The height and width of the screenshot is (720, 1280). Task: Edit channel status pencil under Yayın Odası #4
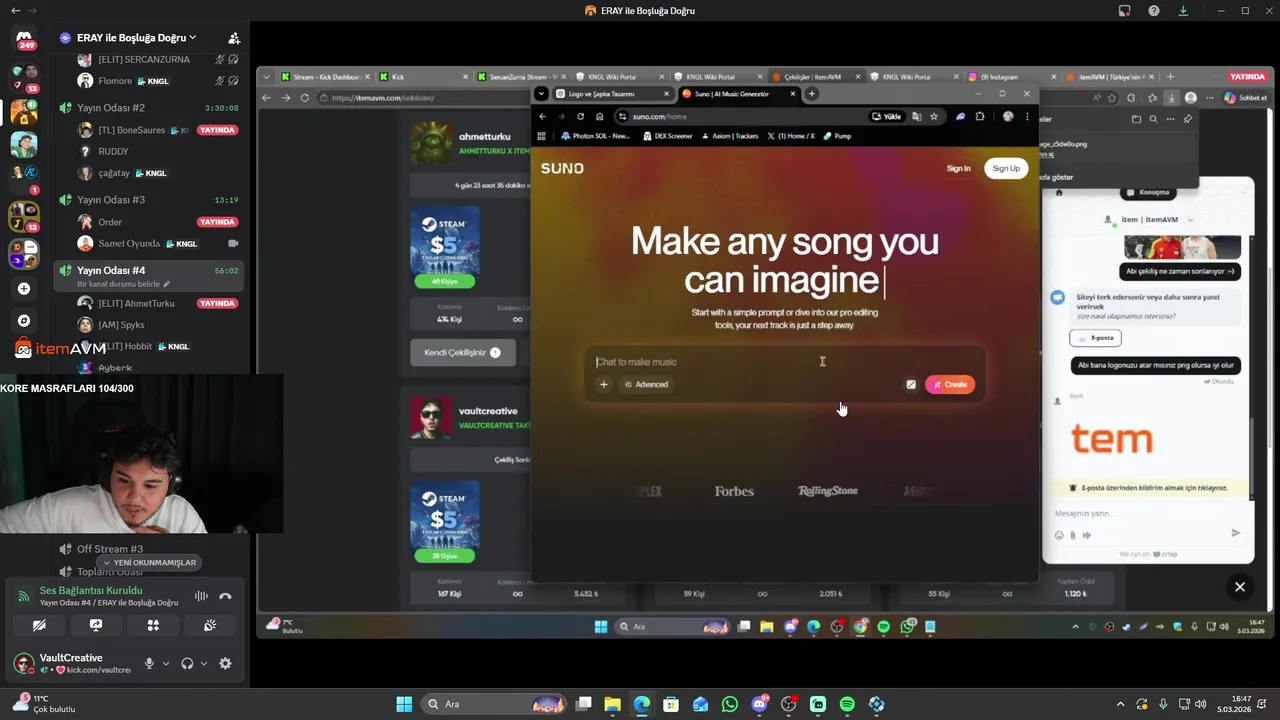166,284
